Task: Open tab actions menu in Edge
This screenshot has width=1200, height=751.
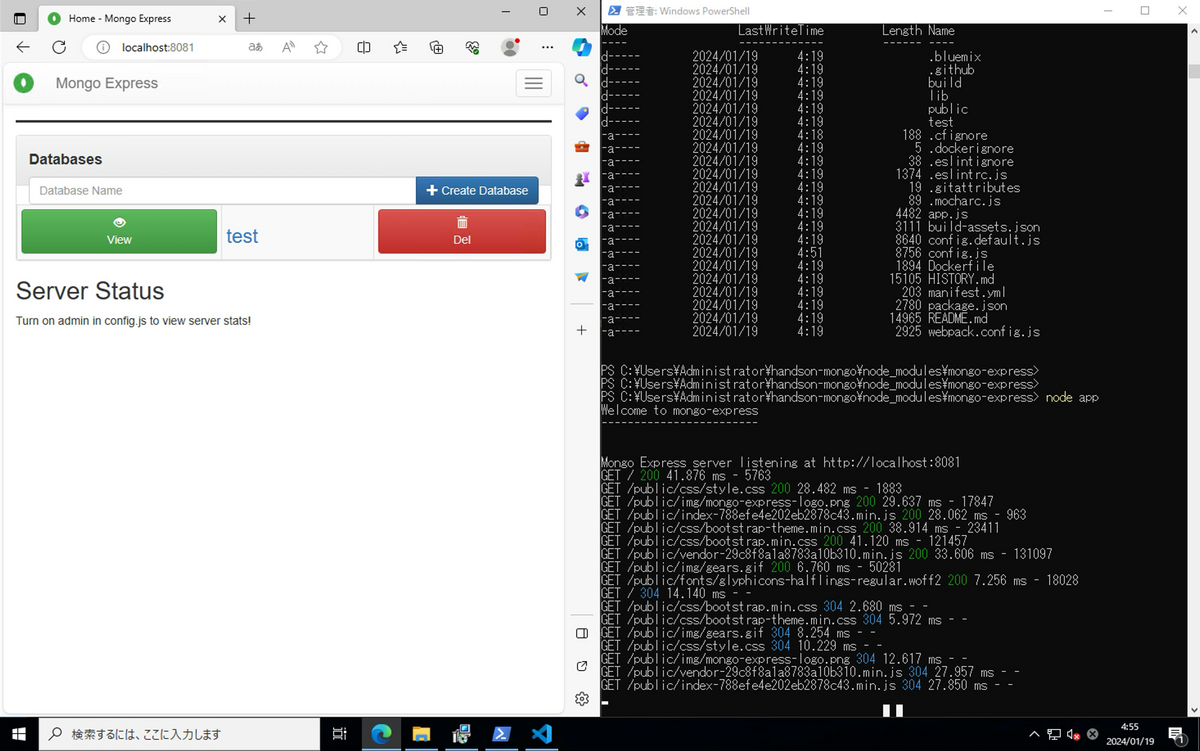Action: click(19, 18)
